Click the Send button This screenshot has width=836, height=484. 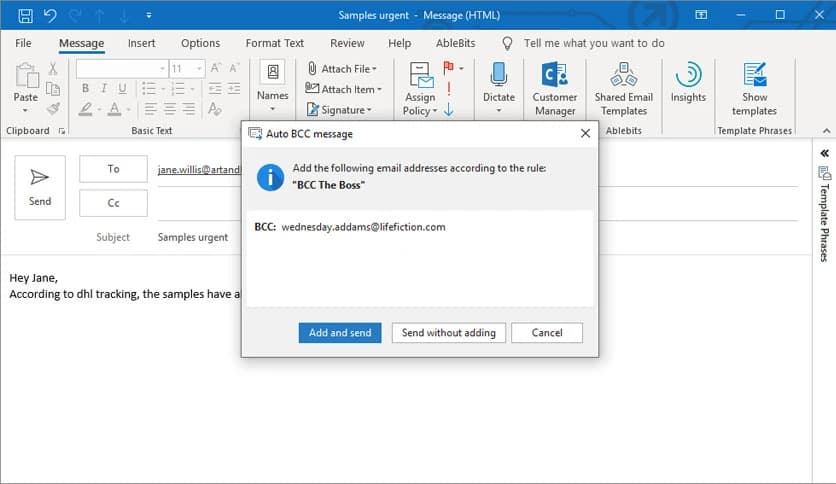[x=40, y=188]
